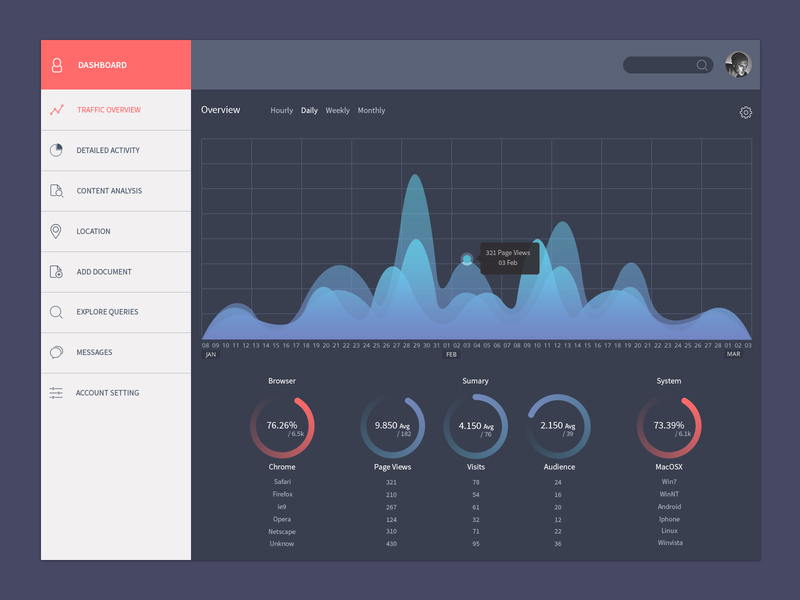Image resolution: width=800 pixels, height=600 pixels.
Task: Click the Visits value 95
Action: coord(476,544)
